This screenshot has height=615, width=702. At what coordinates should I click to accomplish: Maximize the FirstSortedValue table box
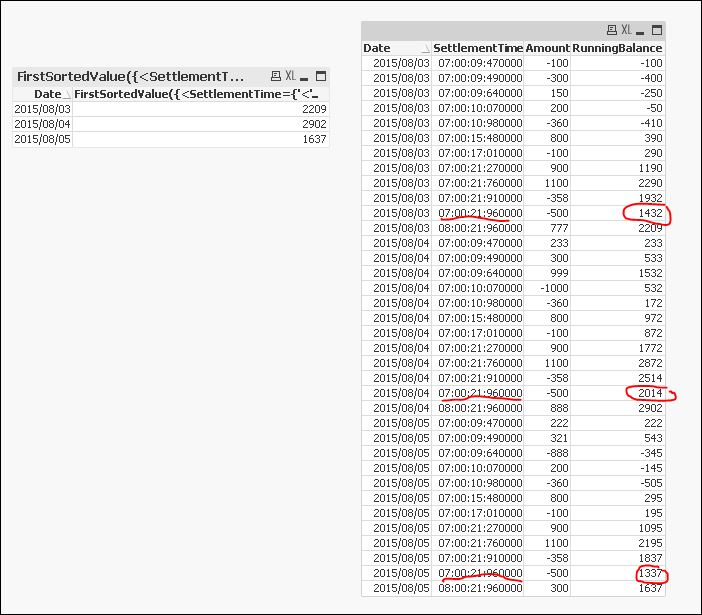pyautogui.click(x=320, y=76)
